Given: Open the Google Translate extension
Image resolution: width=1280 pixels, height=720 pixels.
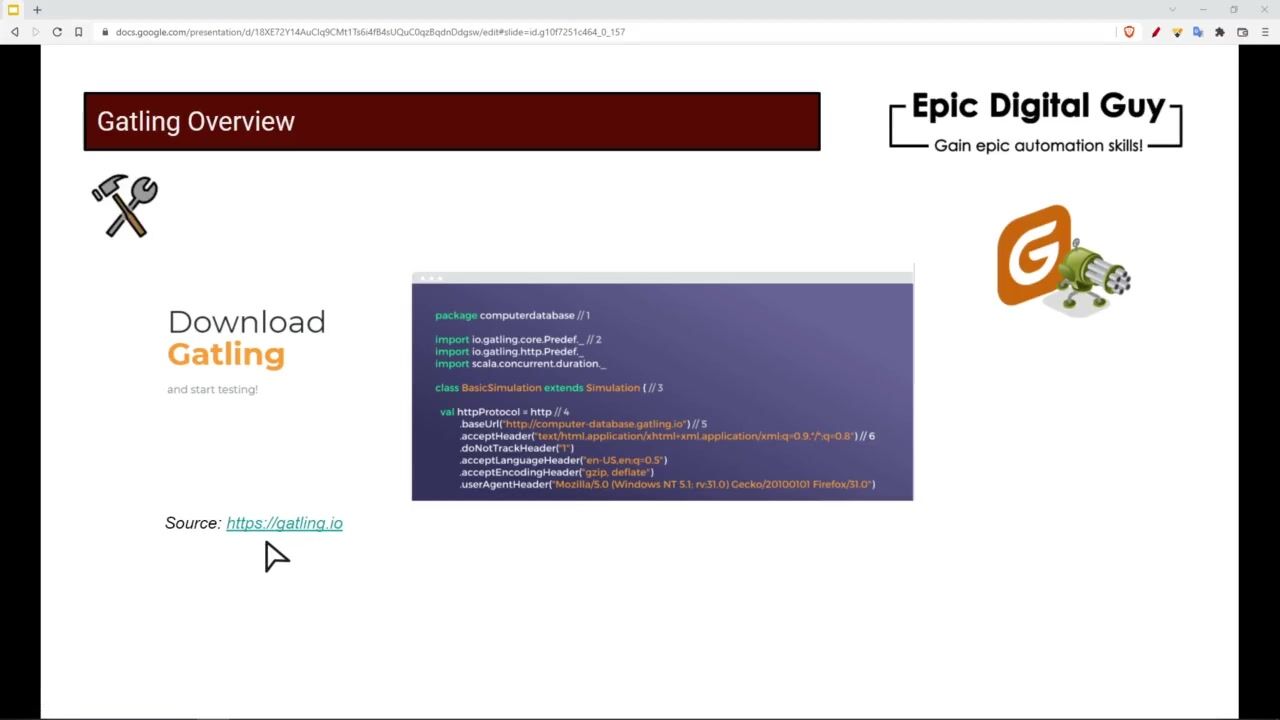Looking at the screenshot, I should (1198, 32).
